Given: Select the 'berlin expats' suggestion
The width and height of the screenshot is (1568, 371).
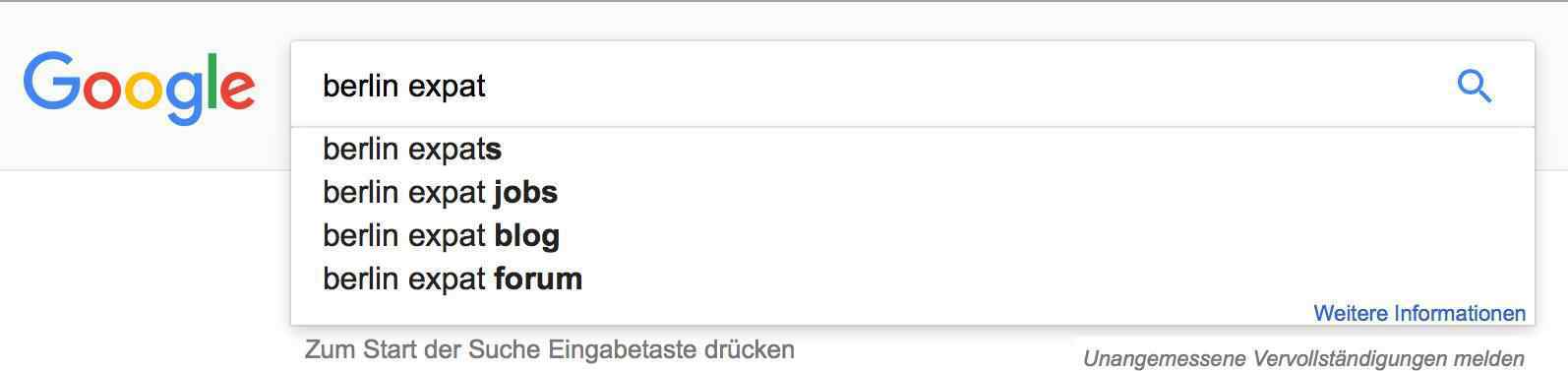Looking at the screenshot, I should pyautogui.click(x=912, y=150).
